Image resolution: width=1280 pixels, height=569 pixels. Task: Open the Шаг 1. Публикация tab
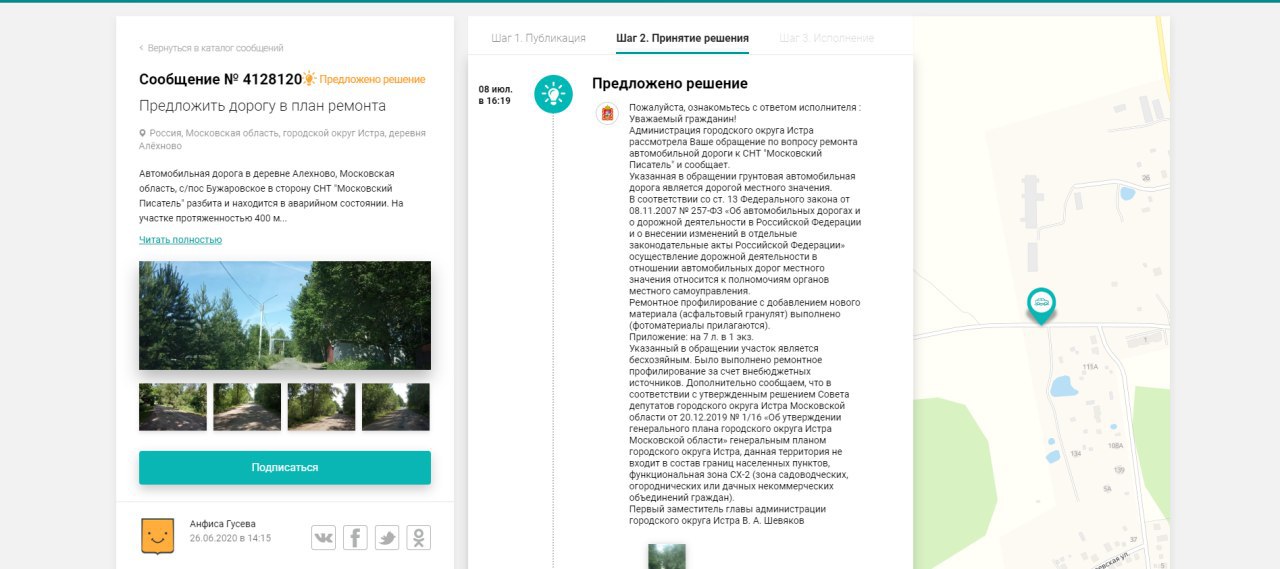538,38
